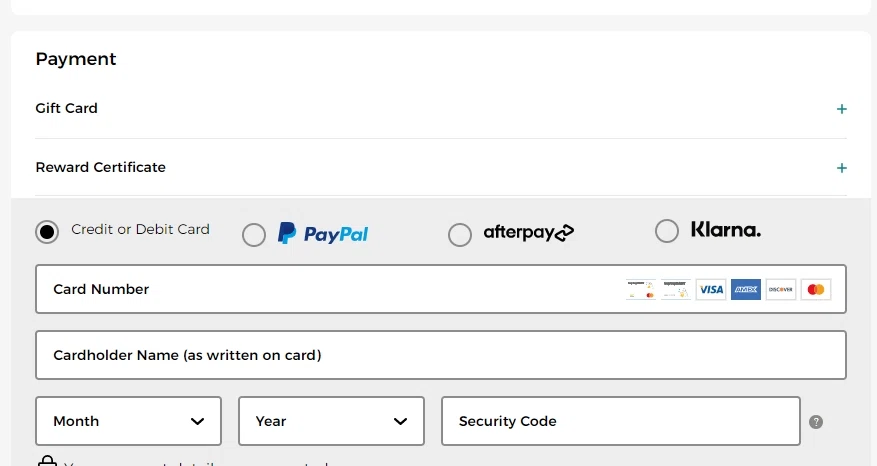The width and height of the screenshot is (877, 466).
Task: Click the Mastercard logo
Action: click(816, 289)
